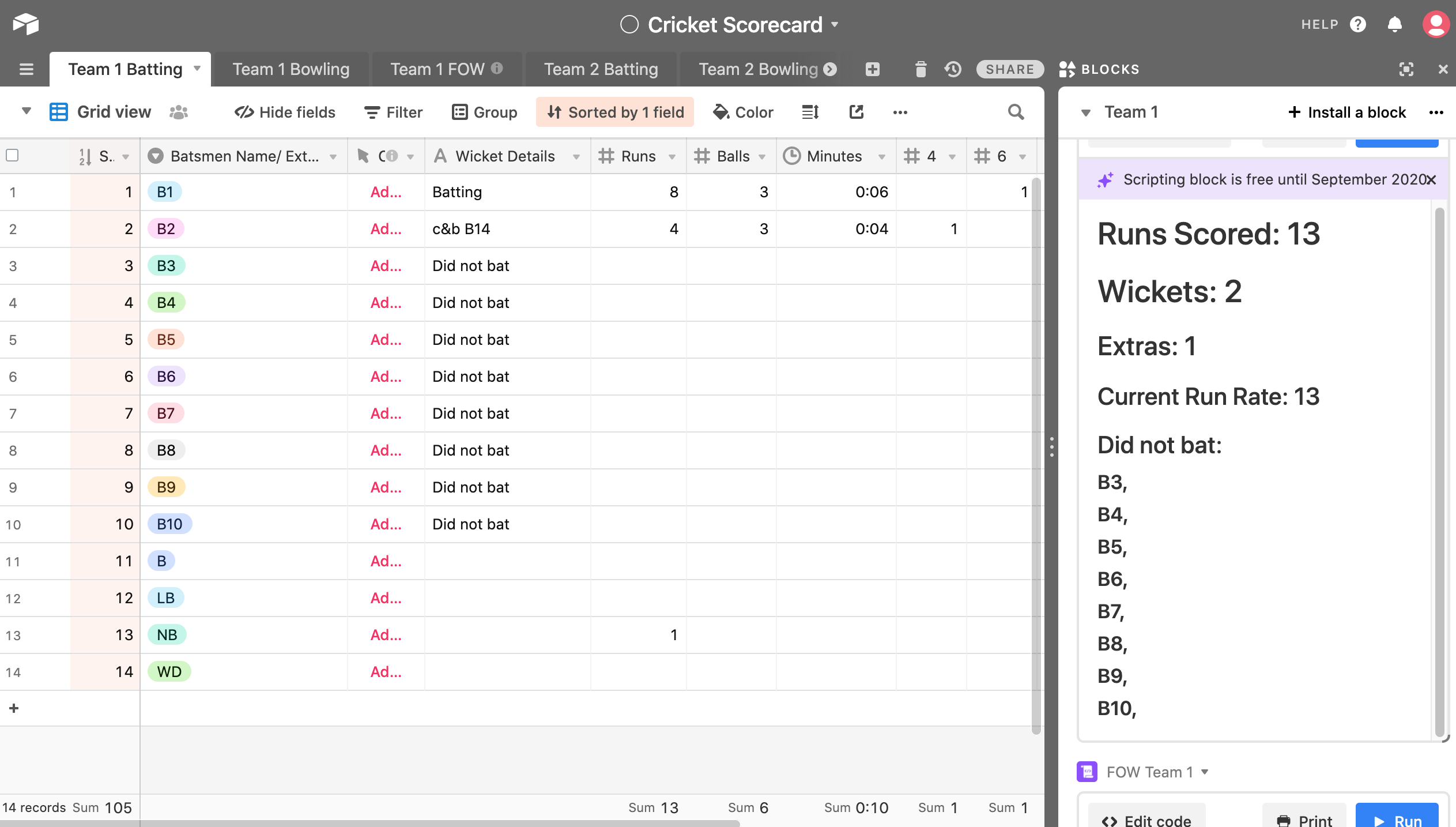1456x827 pixels.
Task: Open notifications bell
Action: point(1395,24)
